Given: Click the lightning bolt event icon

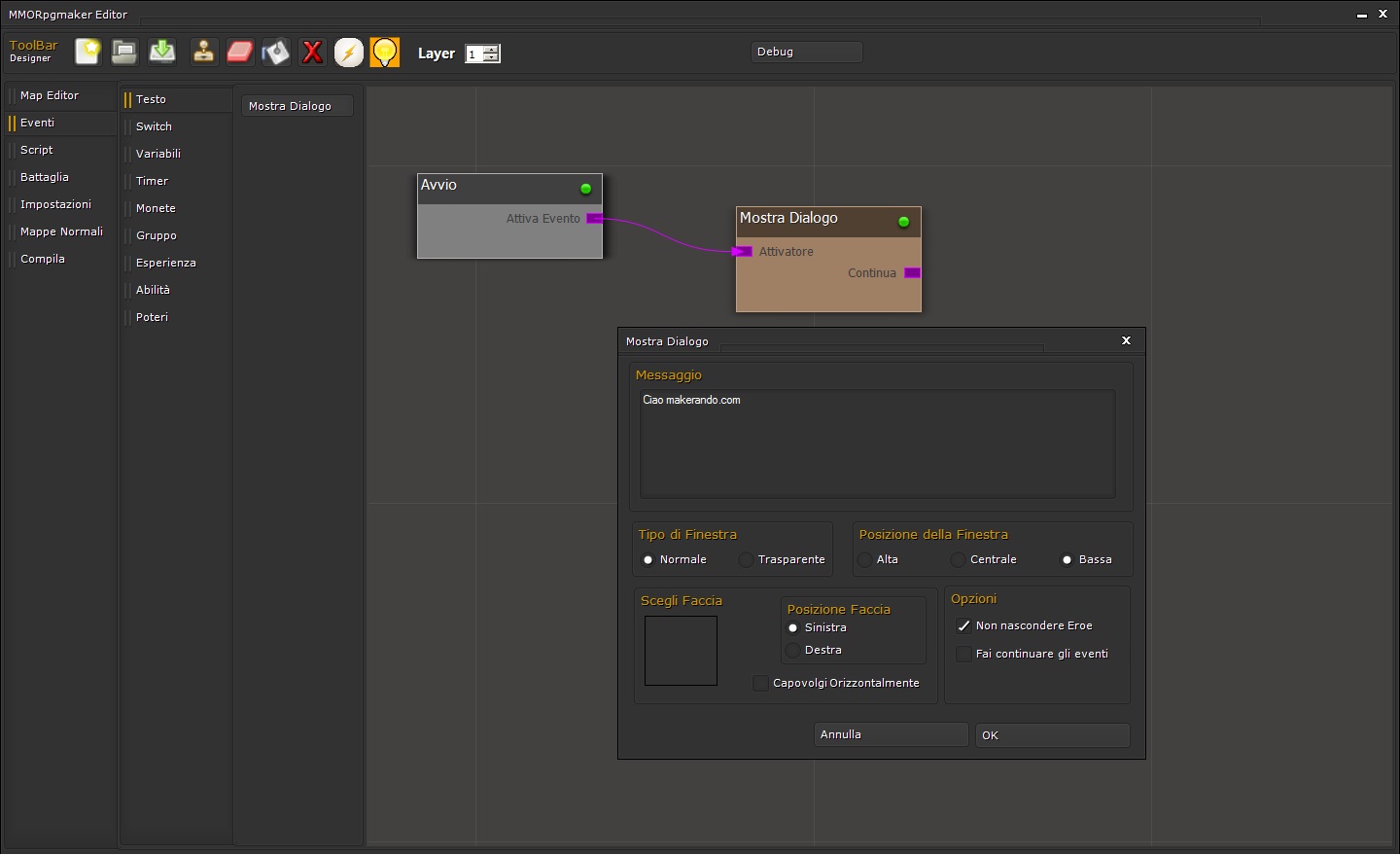Looking at the screenshot, I should (x=349, y=53).
